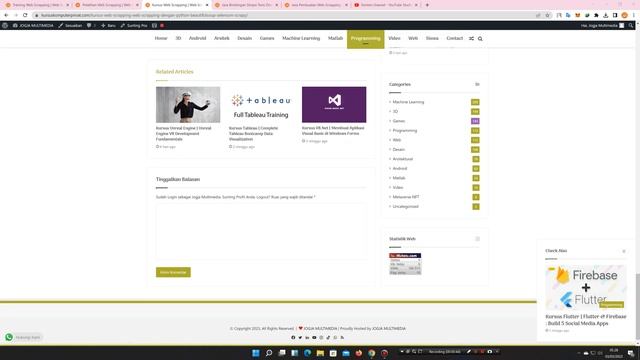
Task: Open the RSS feed footer icon
Action: pos(342,338)
